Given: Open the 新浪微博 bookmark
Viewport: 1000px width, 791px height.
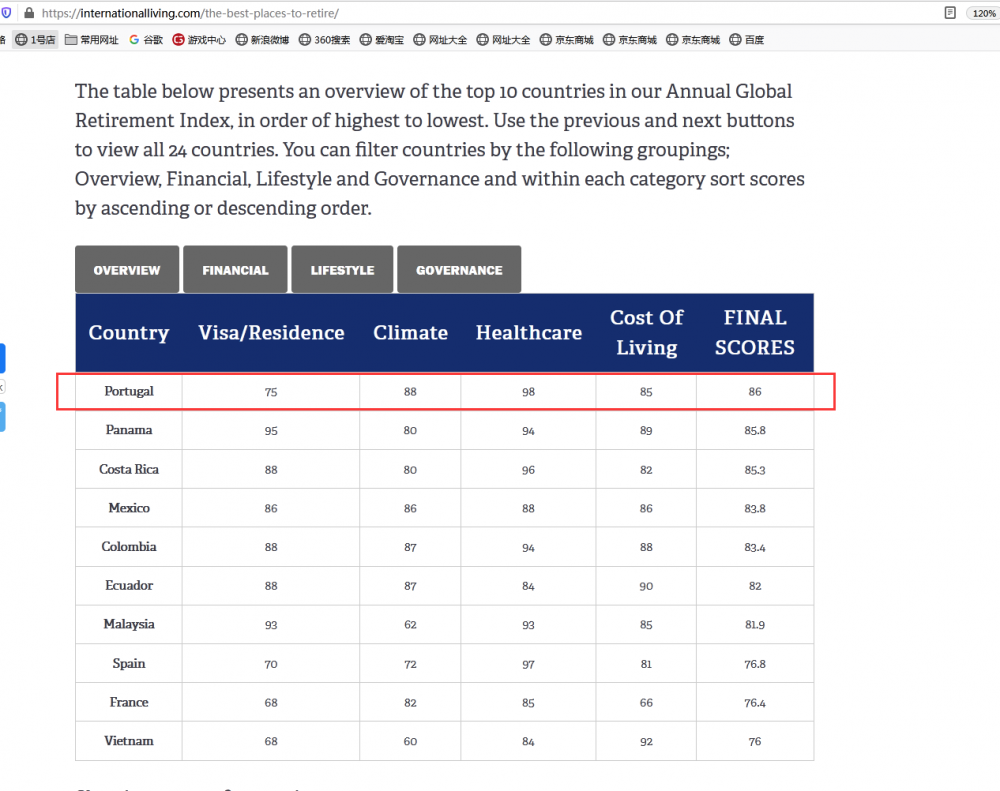Looking at the screenshot, I should (262, 40).
